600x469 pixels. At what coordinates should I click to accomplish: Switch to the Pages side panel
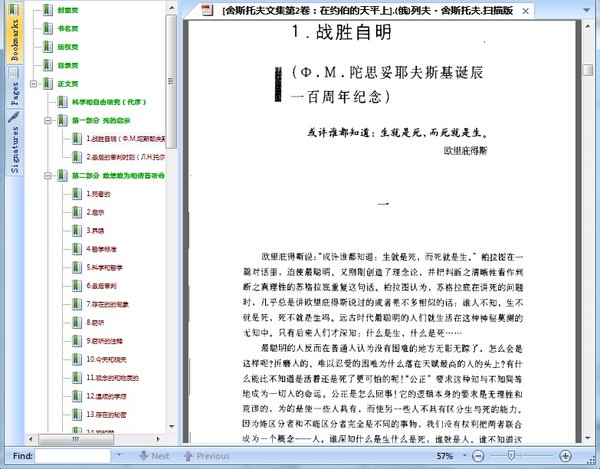coord(15,87)
